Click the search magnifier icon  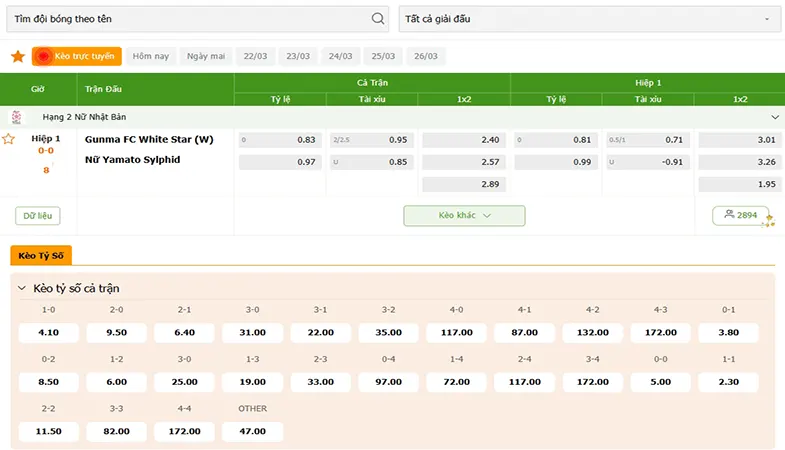(378, 19)
